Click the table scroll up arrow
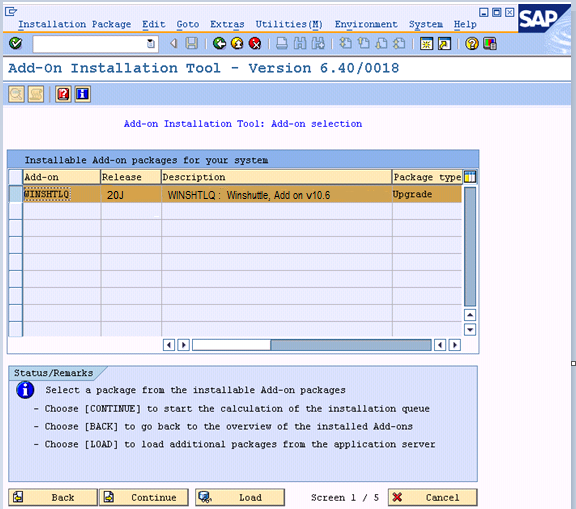Image resolution: width=576 pixels, height=509 pixels. point(470,315)
